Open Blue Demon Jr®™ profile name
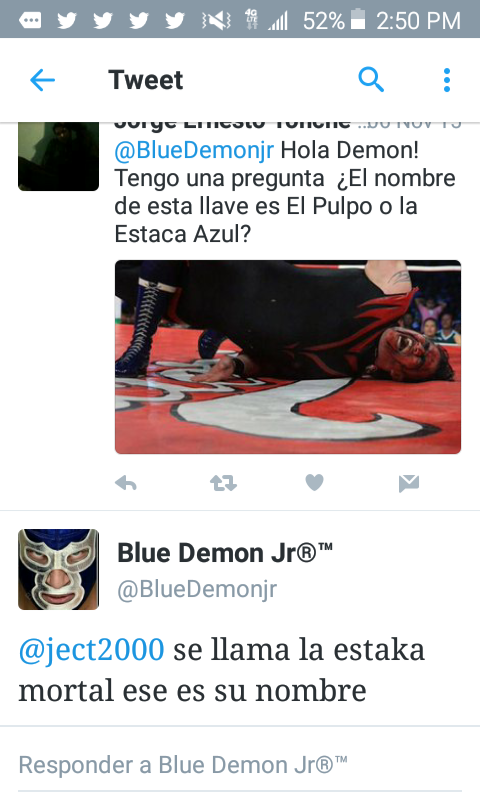Viewport: 480px width, 800px height. point(225,553)
